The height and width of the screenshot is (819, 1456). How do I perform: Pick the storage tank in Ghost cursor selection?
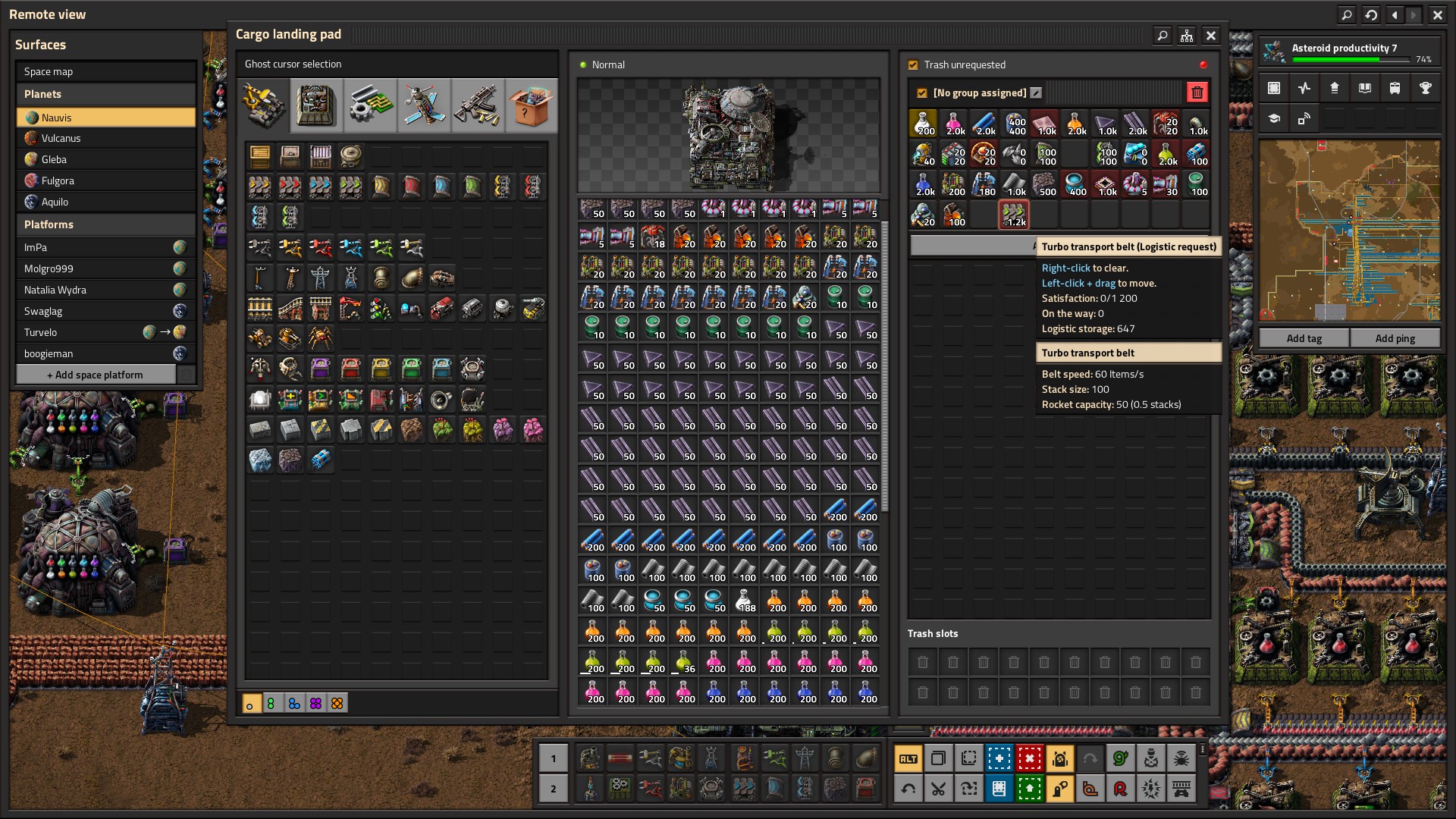351,156
